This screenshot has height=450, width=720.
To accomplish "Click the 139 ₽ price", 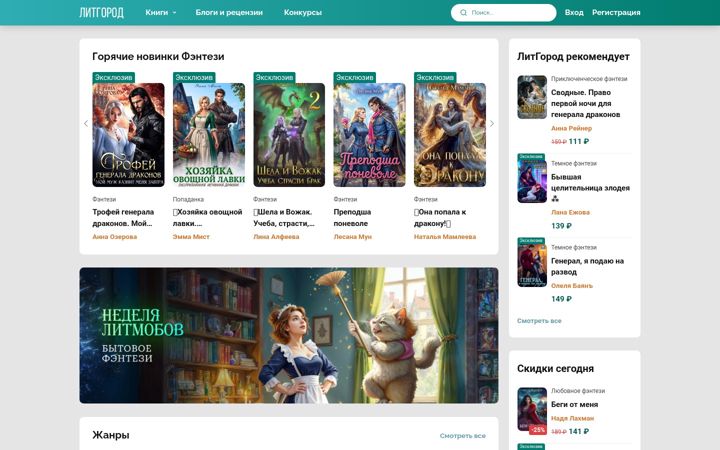I will [561, 226].
